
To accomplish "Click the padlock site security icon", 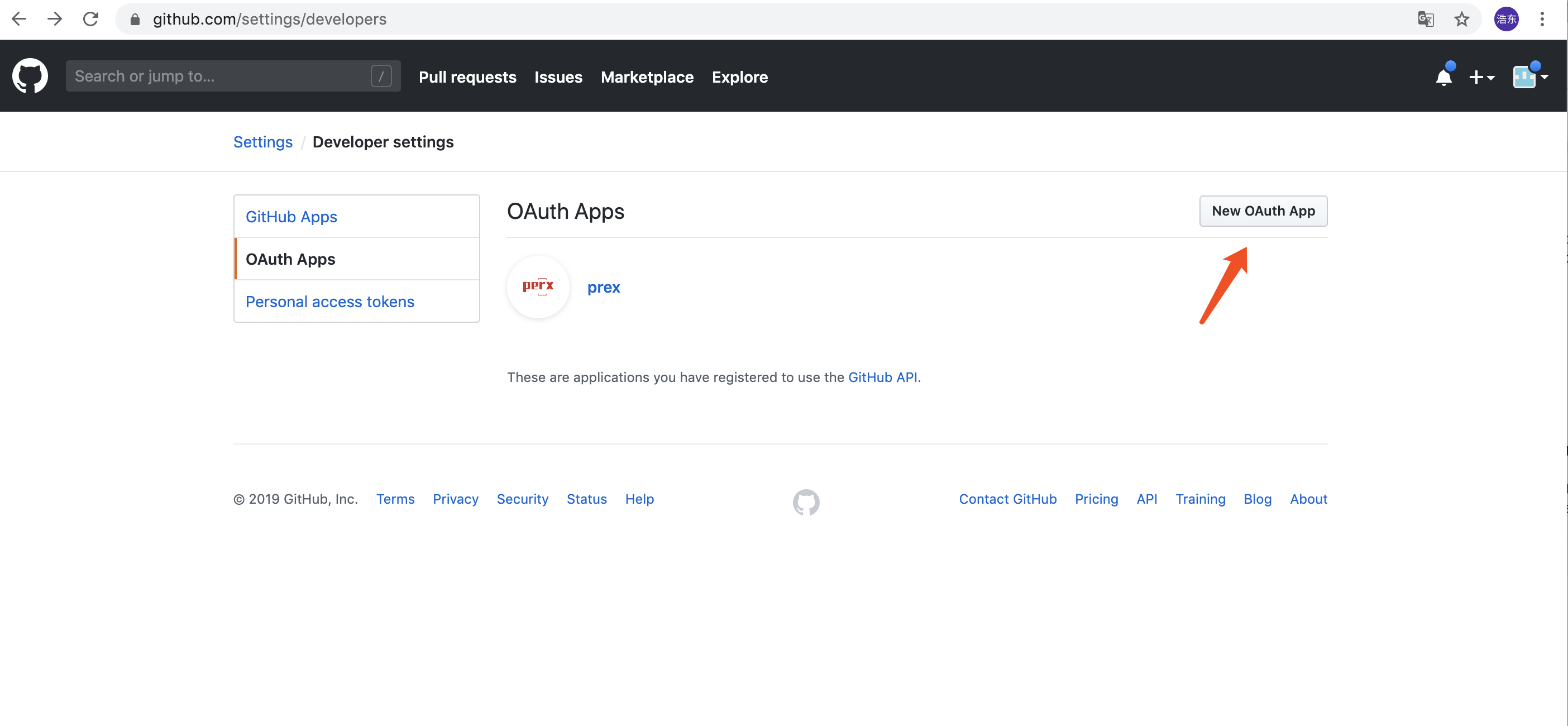I will tap(135, 20).
